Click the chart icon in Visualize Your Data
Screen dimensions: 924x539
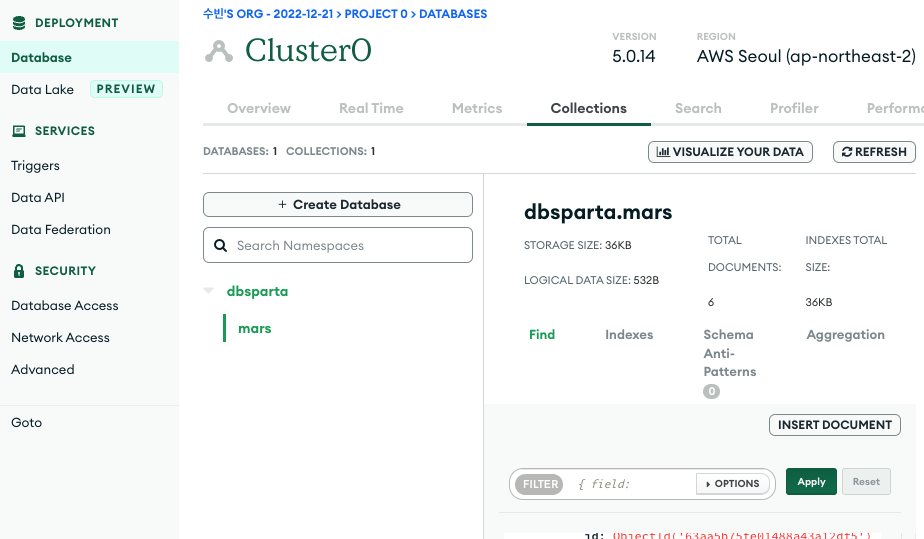click(x=663, y=152)
